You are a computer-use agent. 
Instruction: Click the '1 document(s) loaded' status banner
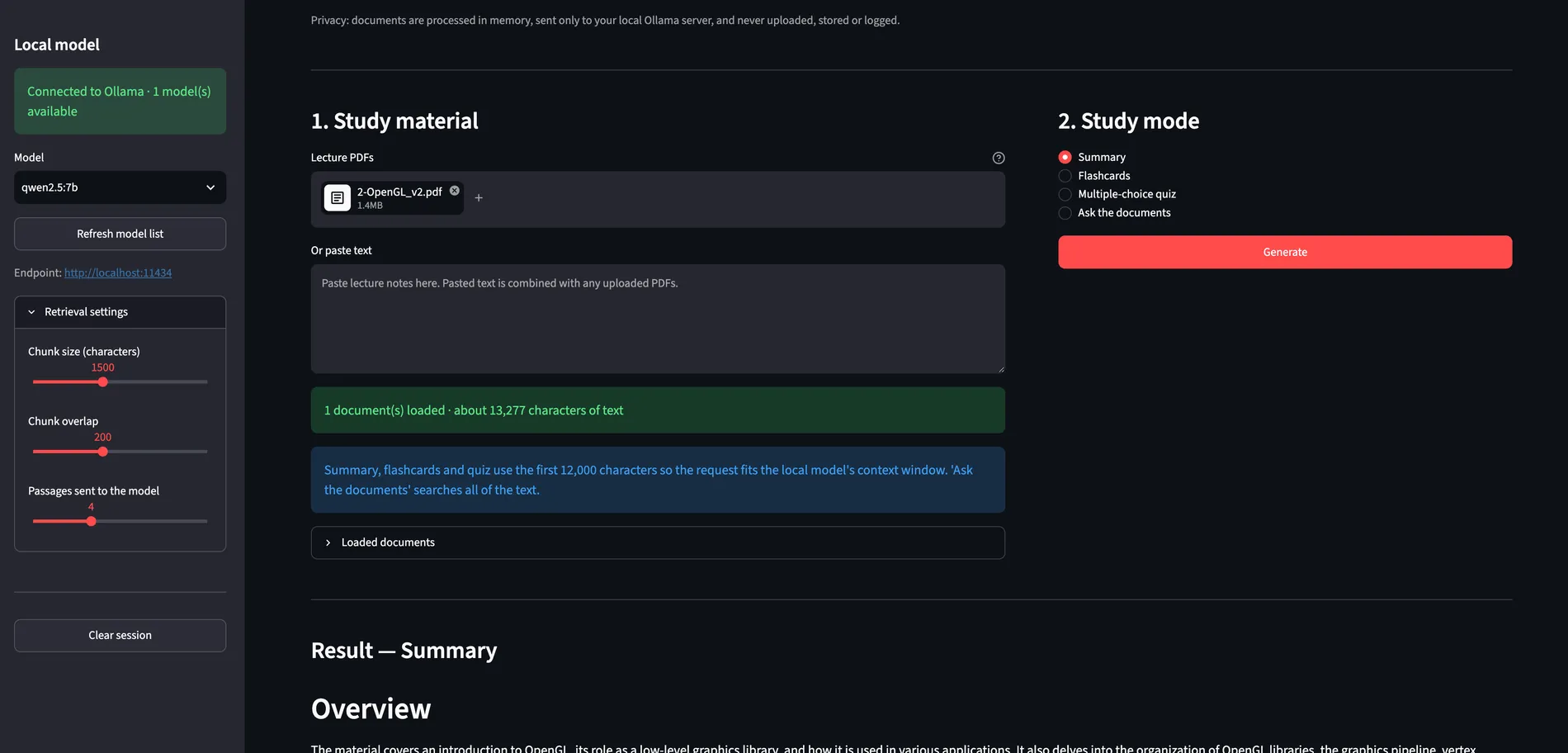pyautogui.click(x=658, y=410)
